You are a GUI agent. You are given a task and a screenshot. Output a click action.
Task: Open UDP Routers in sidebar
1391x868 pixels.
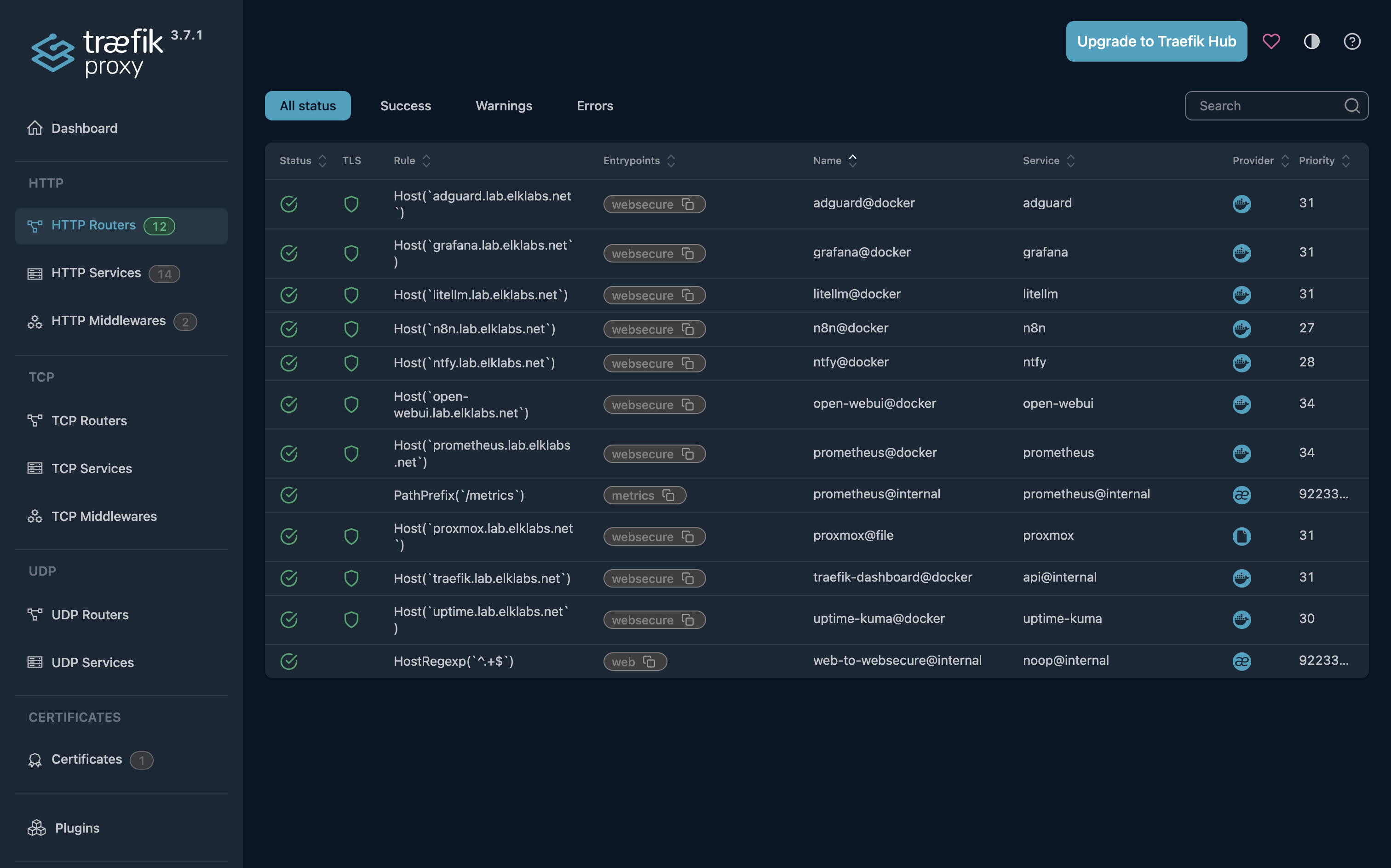pyautogui.click(x=121, y=615)
